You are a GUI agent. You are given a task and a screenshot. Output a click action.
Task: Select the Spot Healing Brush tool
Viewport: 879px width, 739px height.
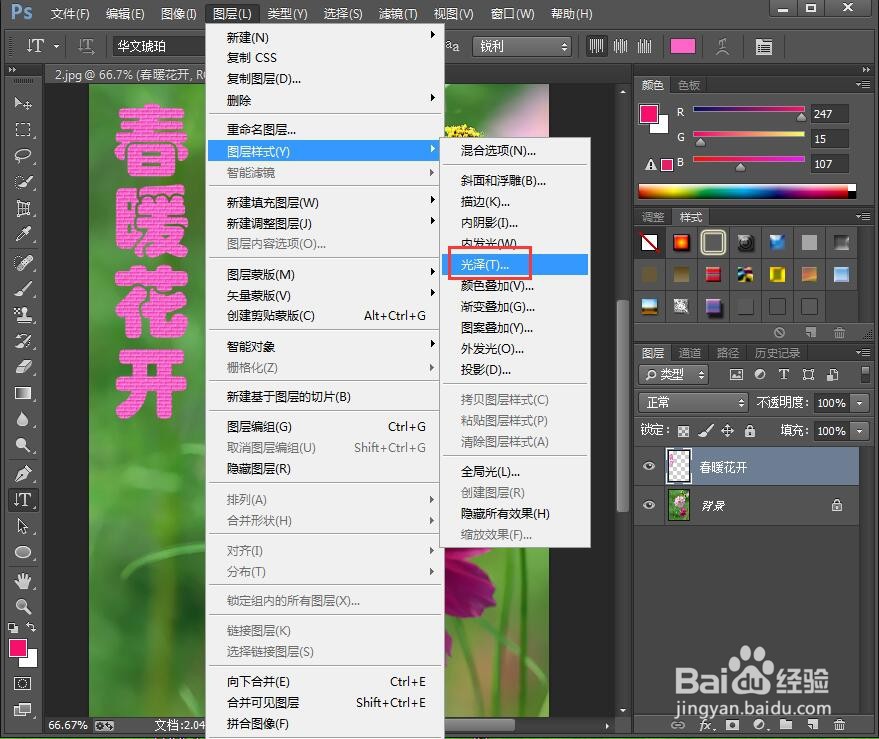[x=23, y=263]
